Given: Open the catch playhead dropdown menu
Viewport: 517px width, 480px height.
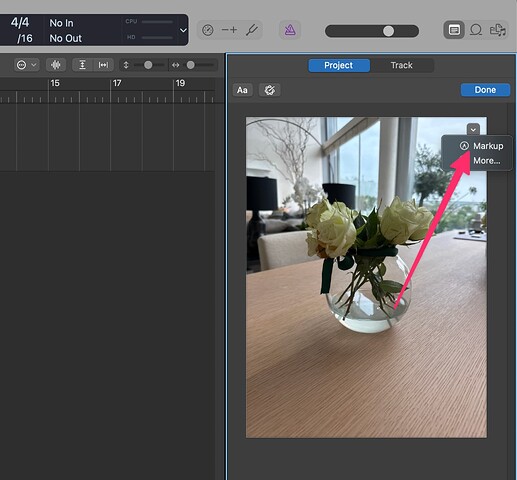Looking at the screenshot, I should [27, 65].
